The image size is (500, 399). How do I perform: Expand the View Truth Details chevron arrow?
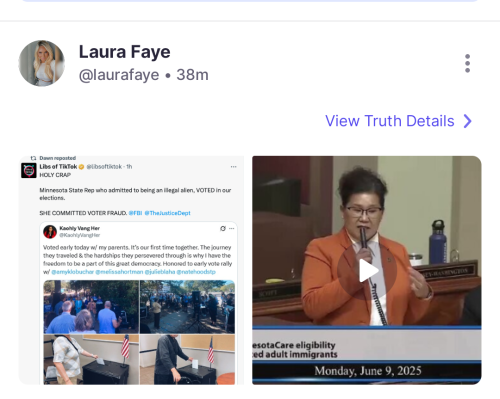(x=468, y=121)
